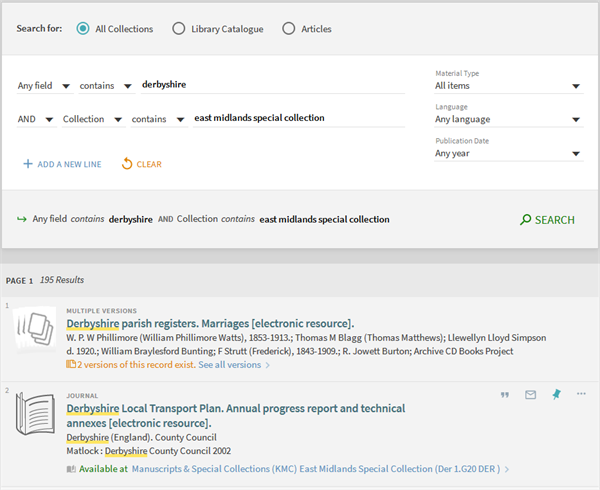Click the email envelope icon

tap(530, 395)
